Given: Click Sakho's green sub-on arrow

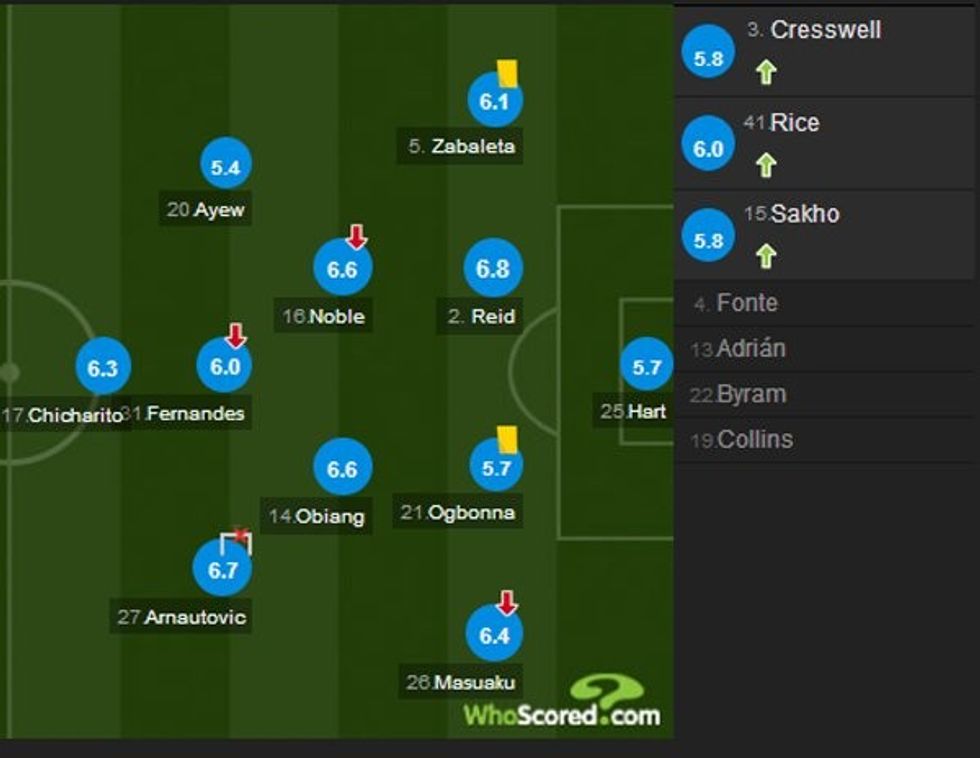Looking at the screenshot, I should (766, 256).
